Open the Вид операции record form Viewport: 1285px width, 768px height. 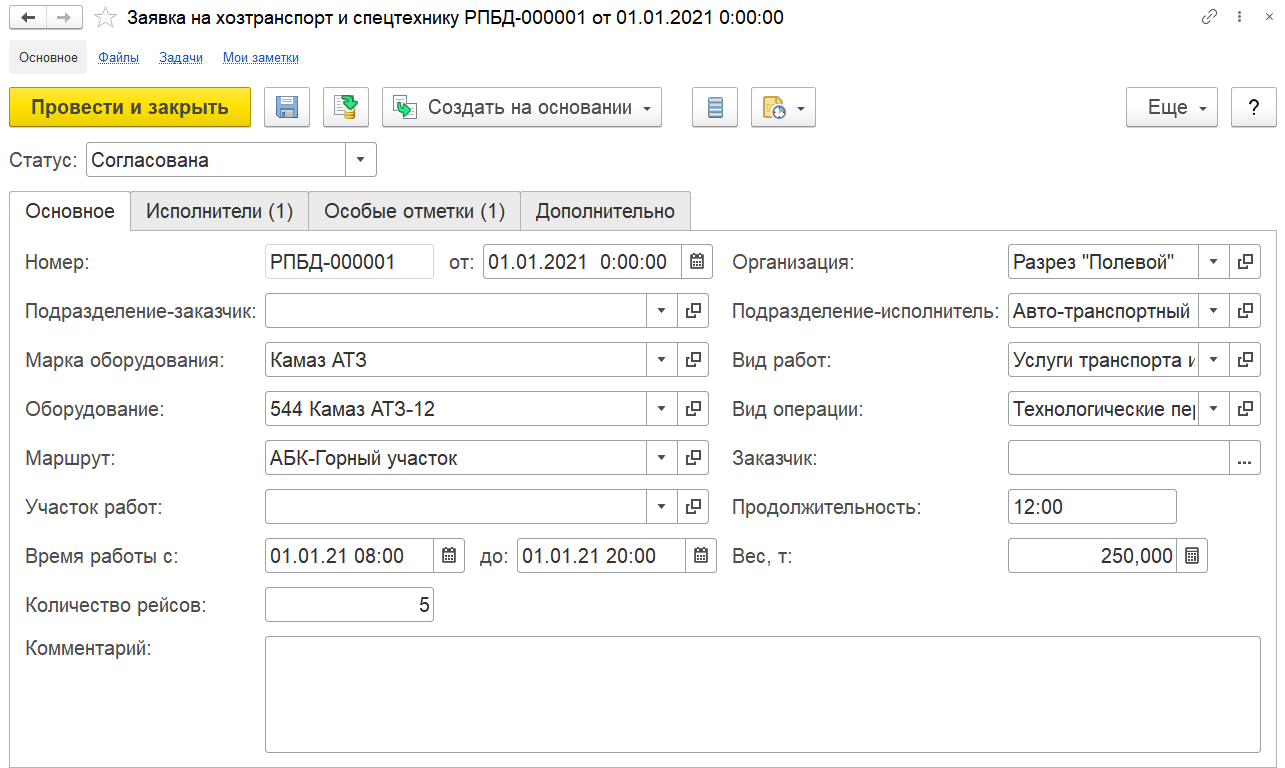(x=1245, y=409)
